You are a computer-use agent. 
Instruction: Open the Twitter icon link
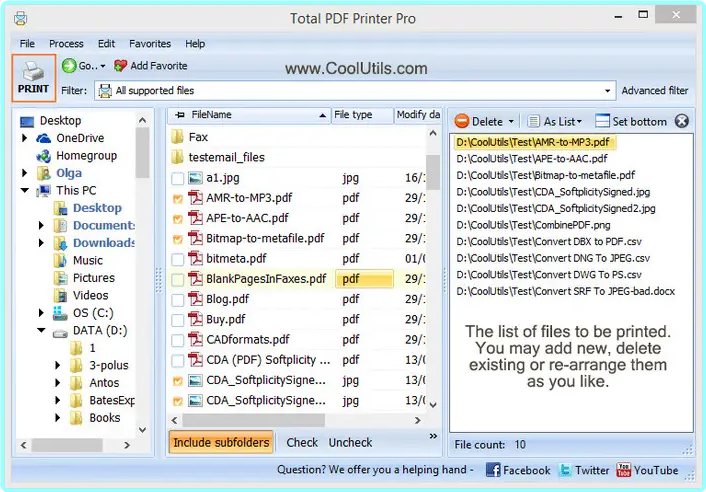tap(565, 470)
